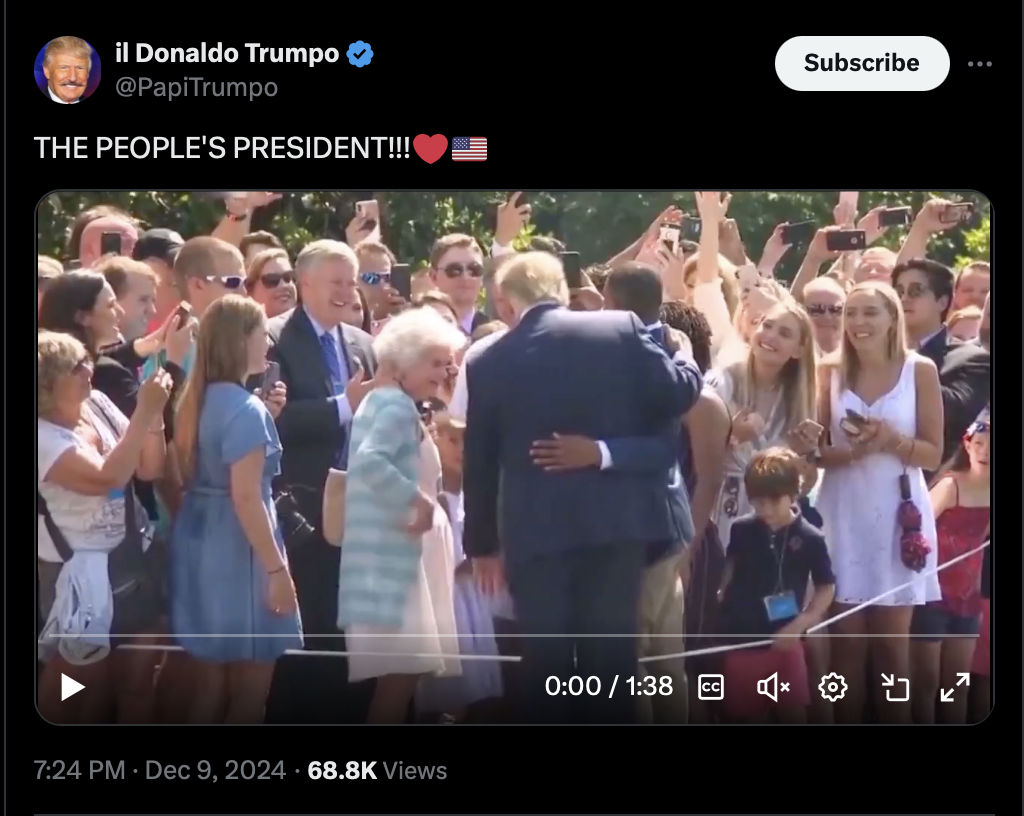The image size is (1024, 816).
Task: Expand video to fullscreen
Action: coord(955,687)
